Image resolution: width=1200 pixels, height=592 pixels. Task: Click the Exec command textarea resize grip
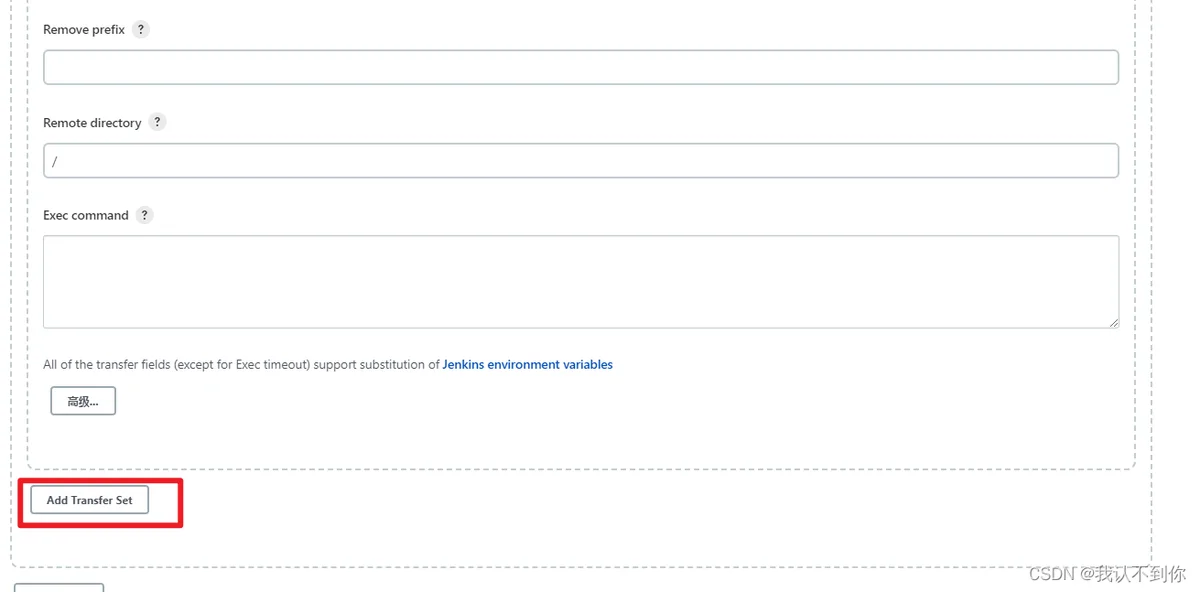coord(1113,323)
